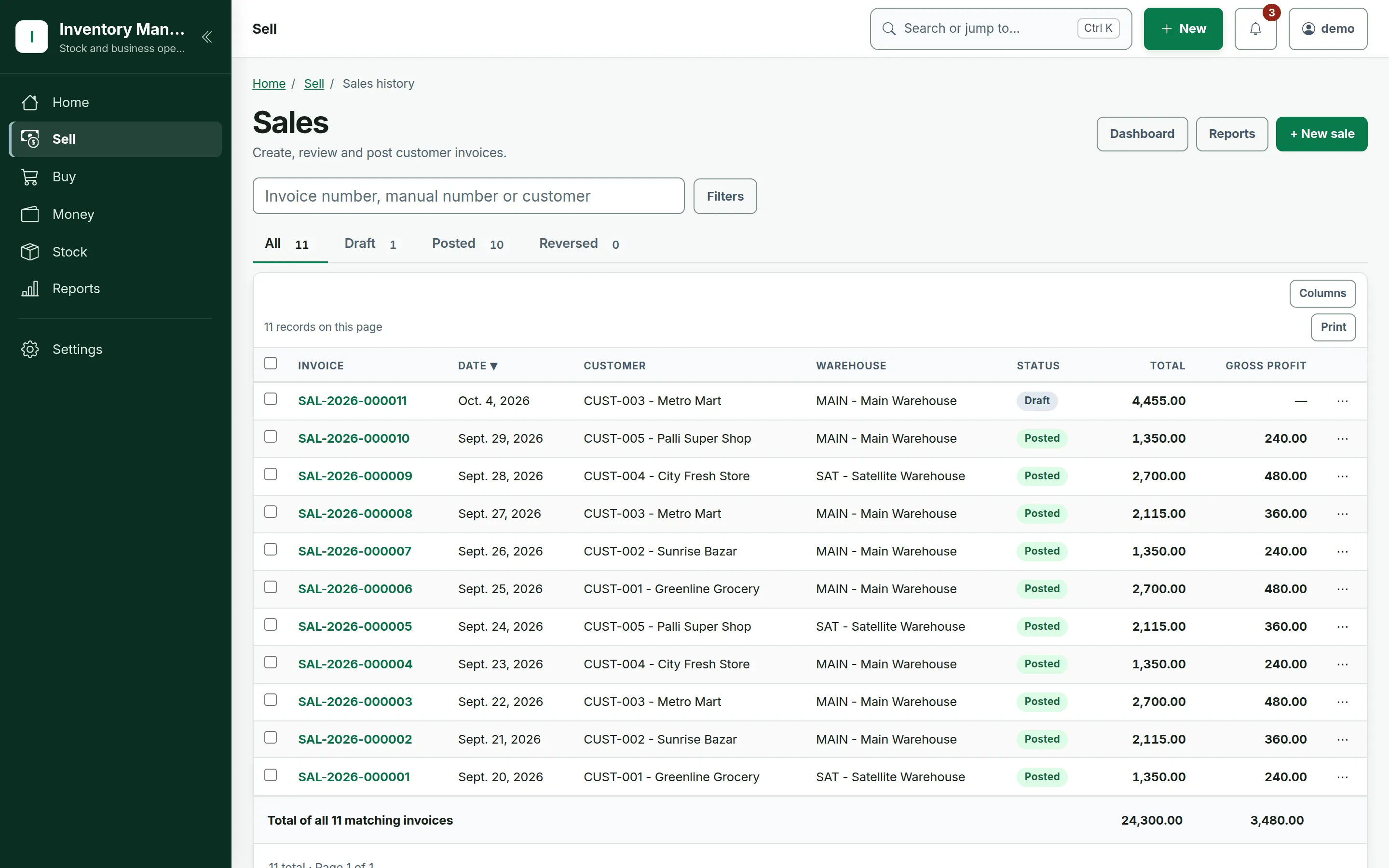Switch to the Reversed tab
Image resolution: width=1389 pixels, height=868 pixels.
pos(579,244)
